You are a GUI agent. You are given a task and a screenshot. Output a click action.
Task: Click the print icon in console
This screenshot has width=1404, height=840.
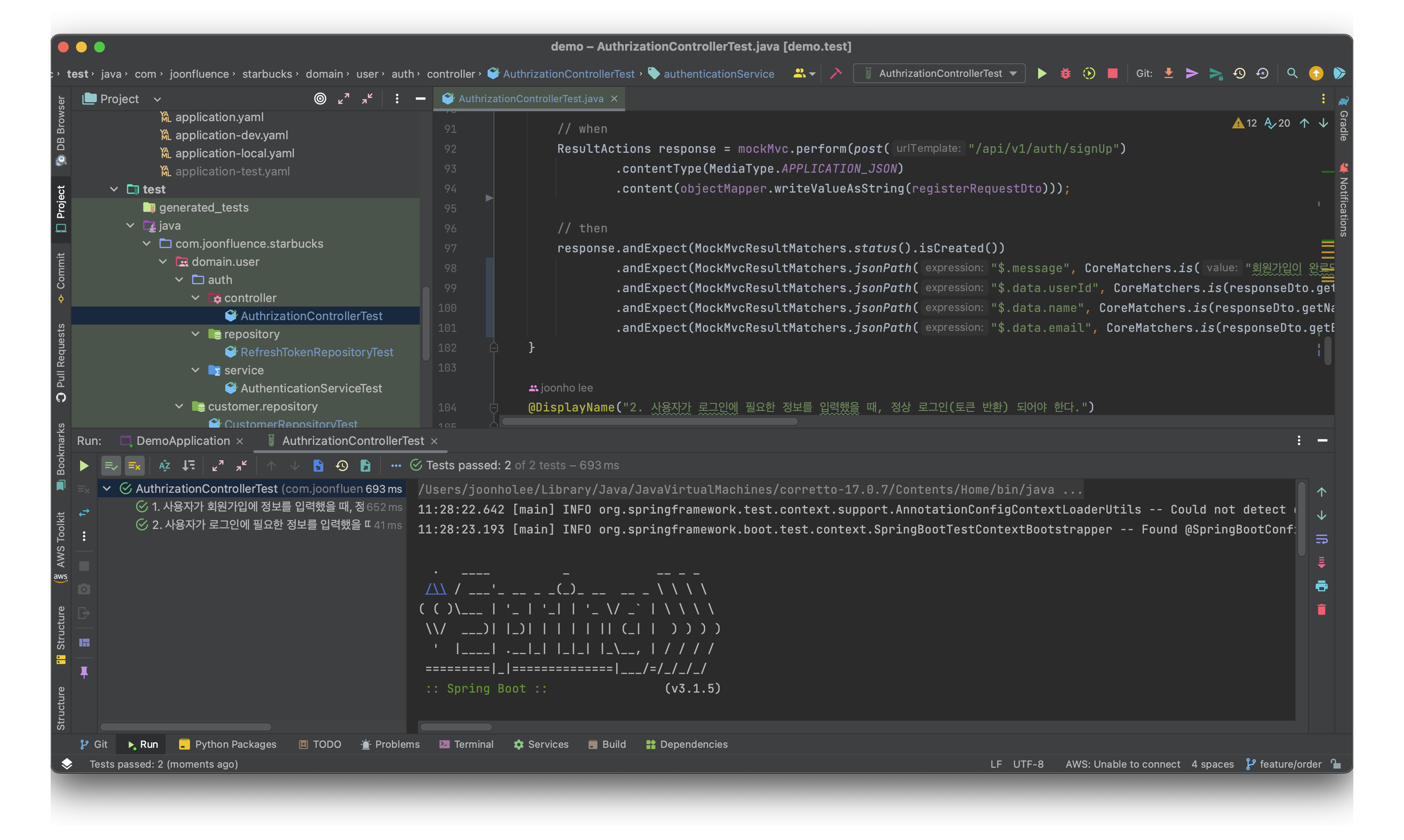coord(1321,586)
